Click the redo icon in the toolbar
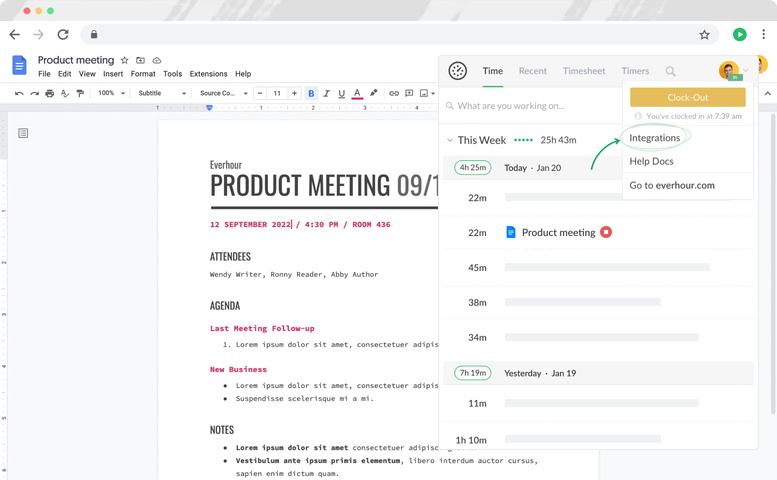 click(x=34, y=93)
